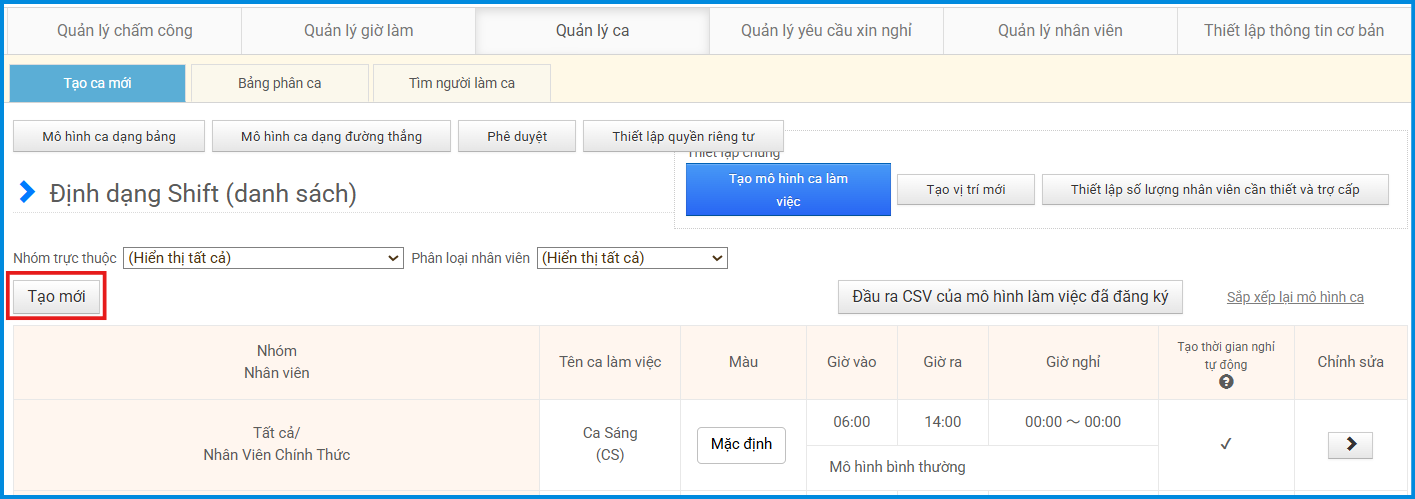Open the Tìm người làm ca sub-tab
The height and width of the screenshot is (499, 1415).
462,83
